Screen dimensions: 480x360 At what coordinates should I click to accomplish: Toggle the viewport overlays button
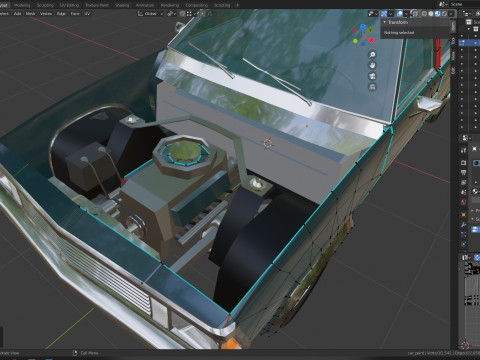[x=399, y=14]
